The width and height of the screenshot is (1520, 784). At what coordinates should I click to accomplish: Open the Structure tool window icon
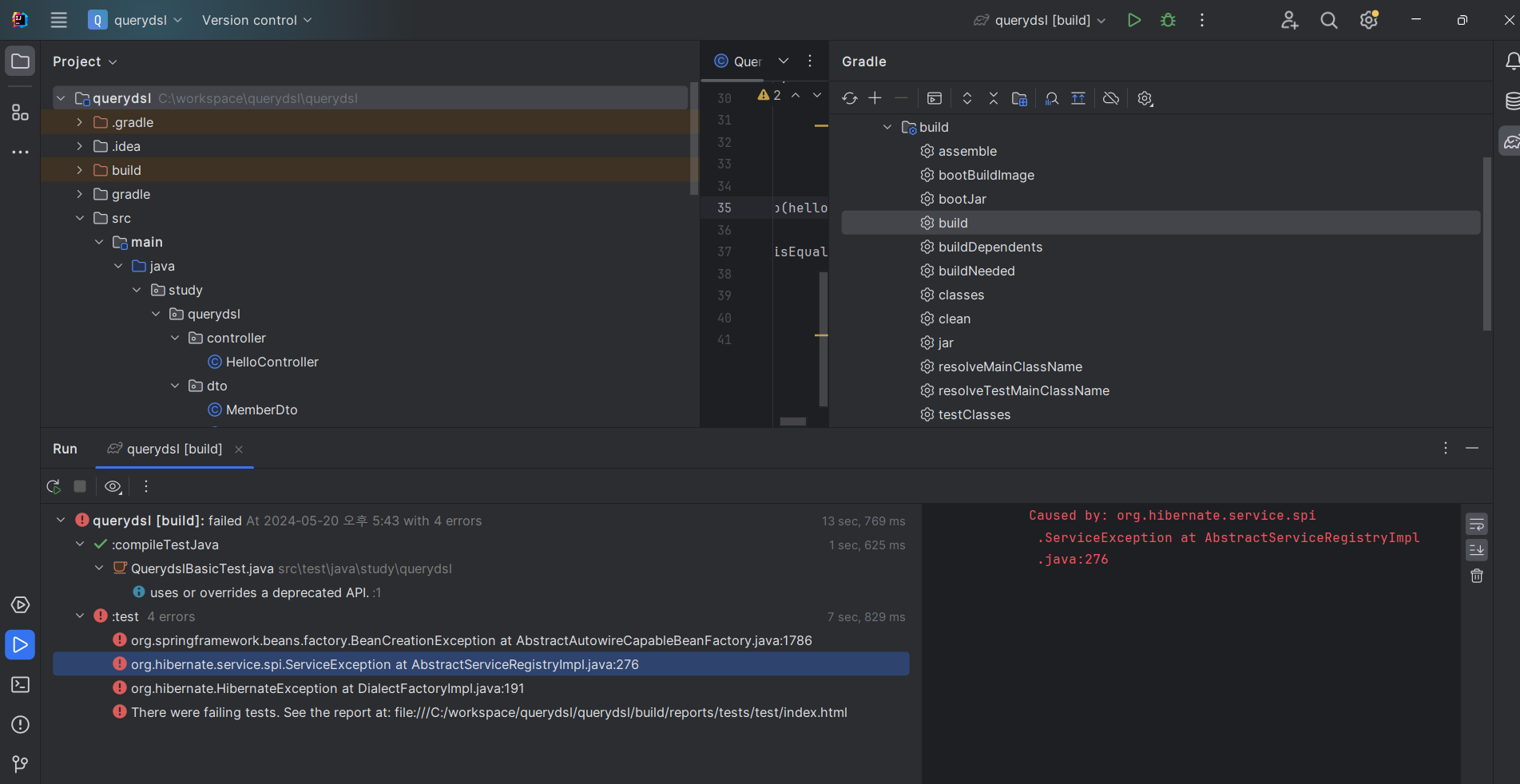[x=21, y=113]
